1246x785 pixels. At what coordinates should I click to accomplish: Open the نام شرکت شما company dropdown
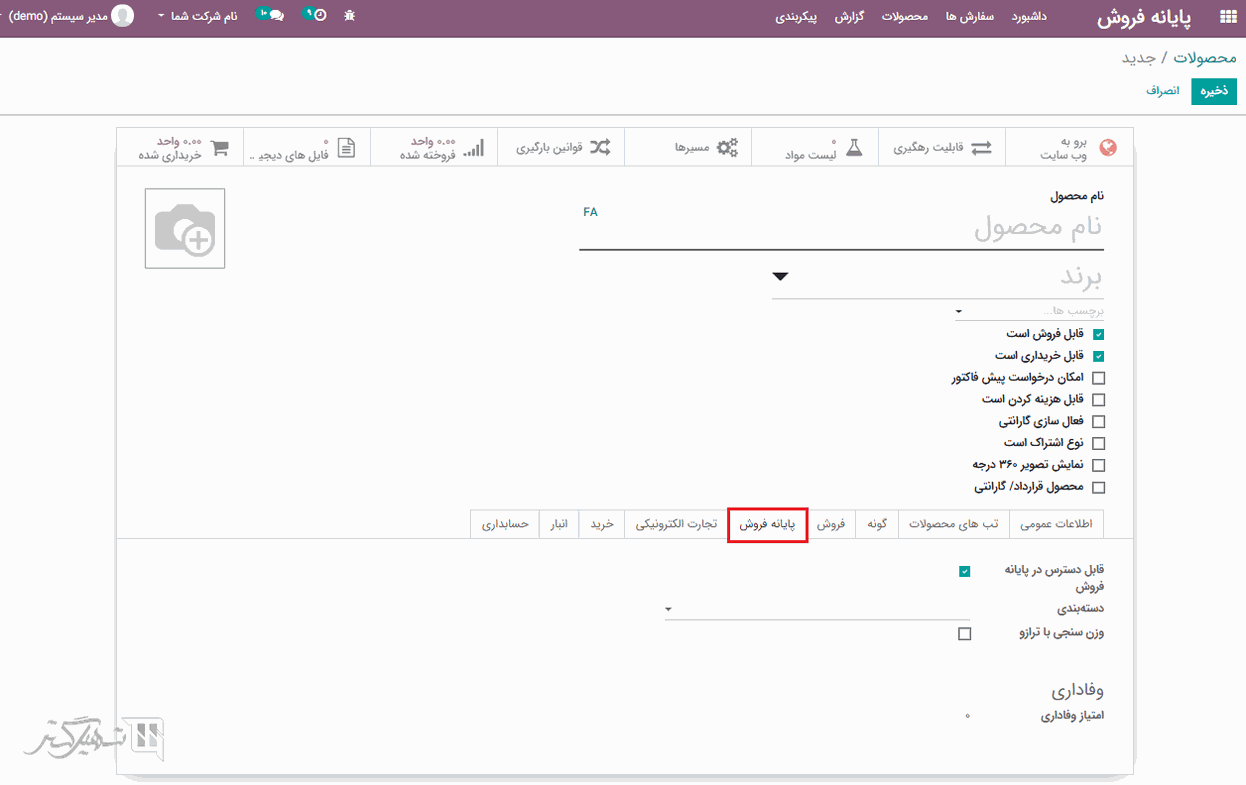click(x=198, y=17)
